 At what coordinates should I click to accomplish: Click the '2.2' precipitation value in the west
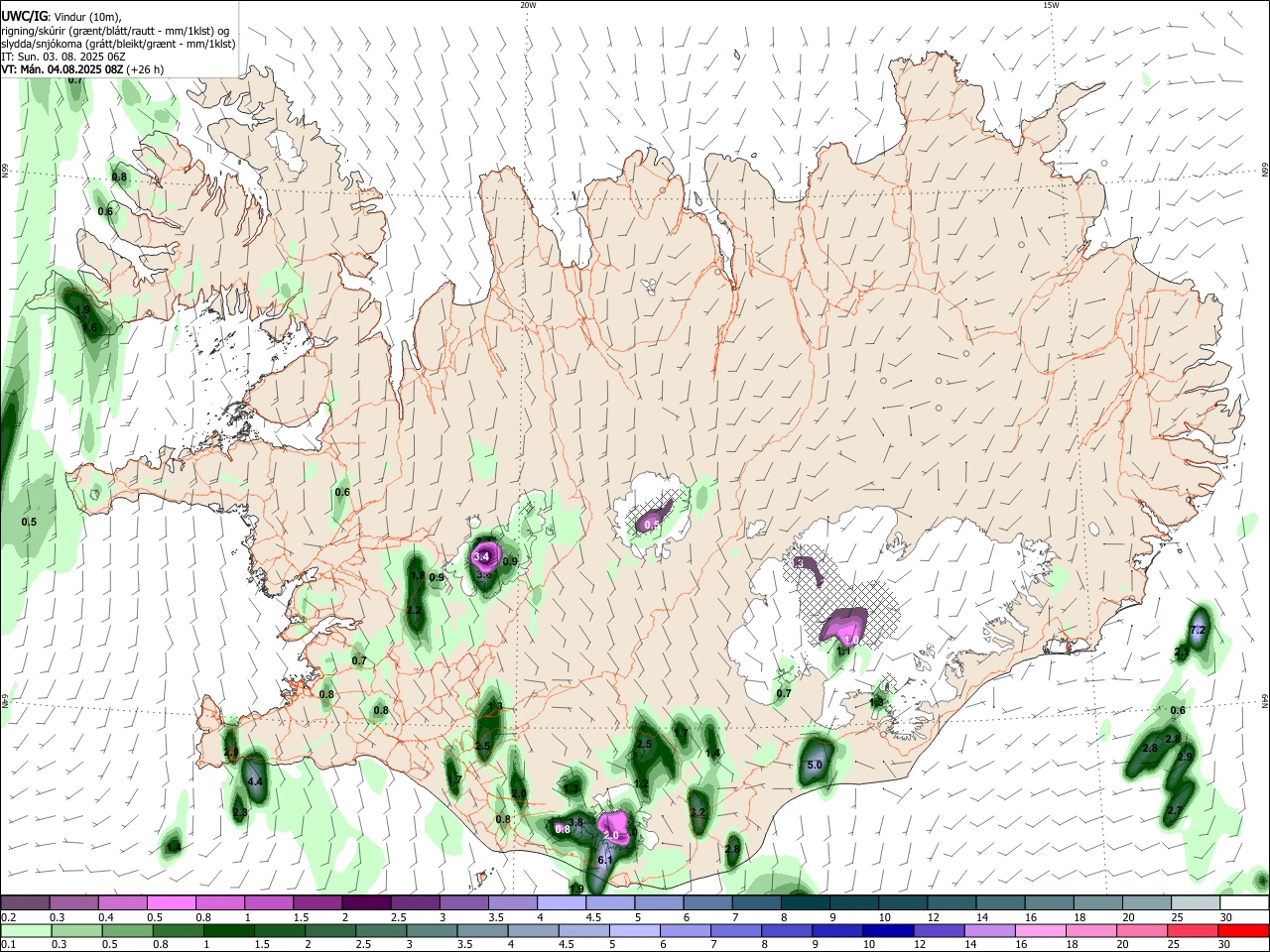pyautogui.click(x=414, y=611)
